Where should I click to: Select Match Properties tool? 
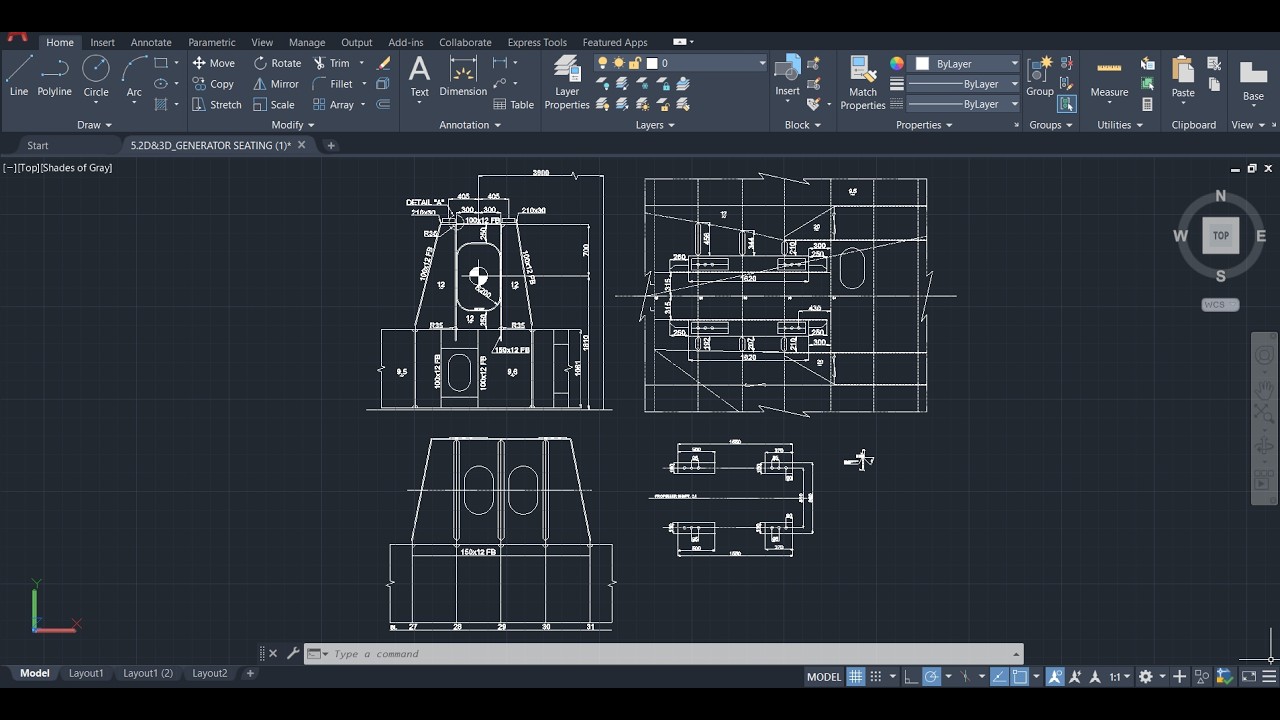(863, 82)
